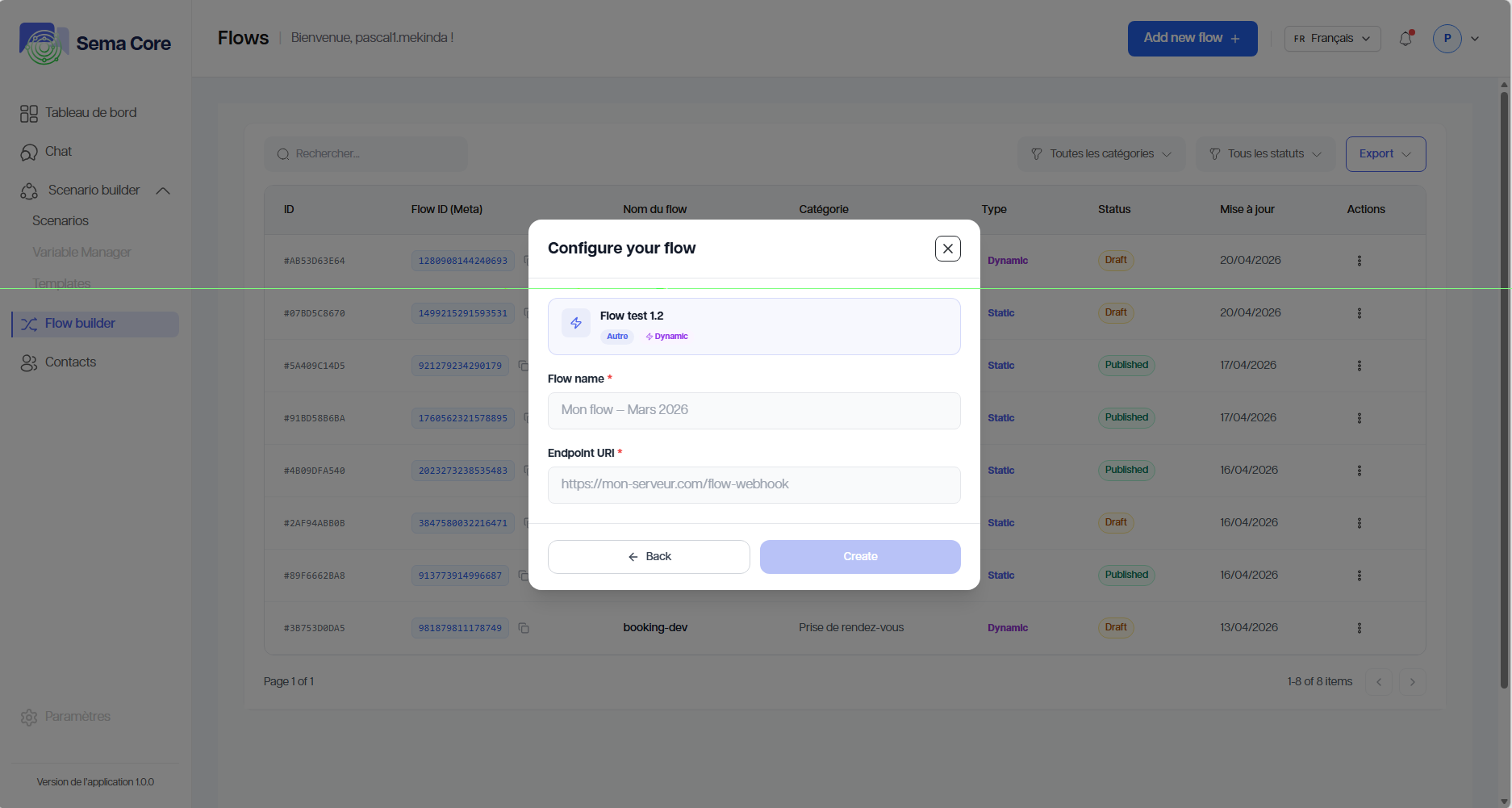
Task: Click into the Flow name input field
Action: (x=754, y=411)
